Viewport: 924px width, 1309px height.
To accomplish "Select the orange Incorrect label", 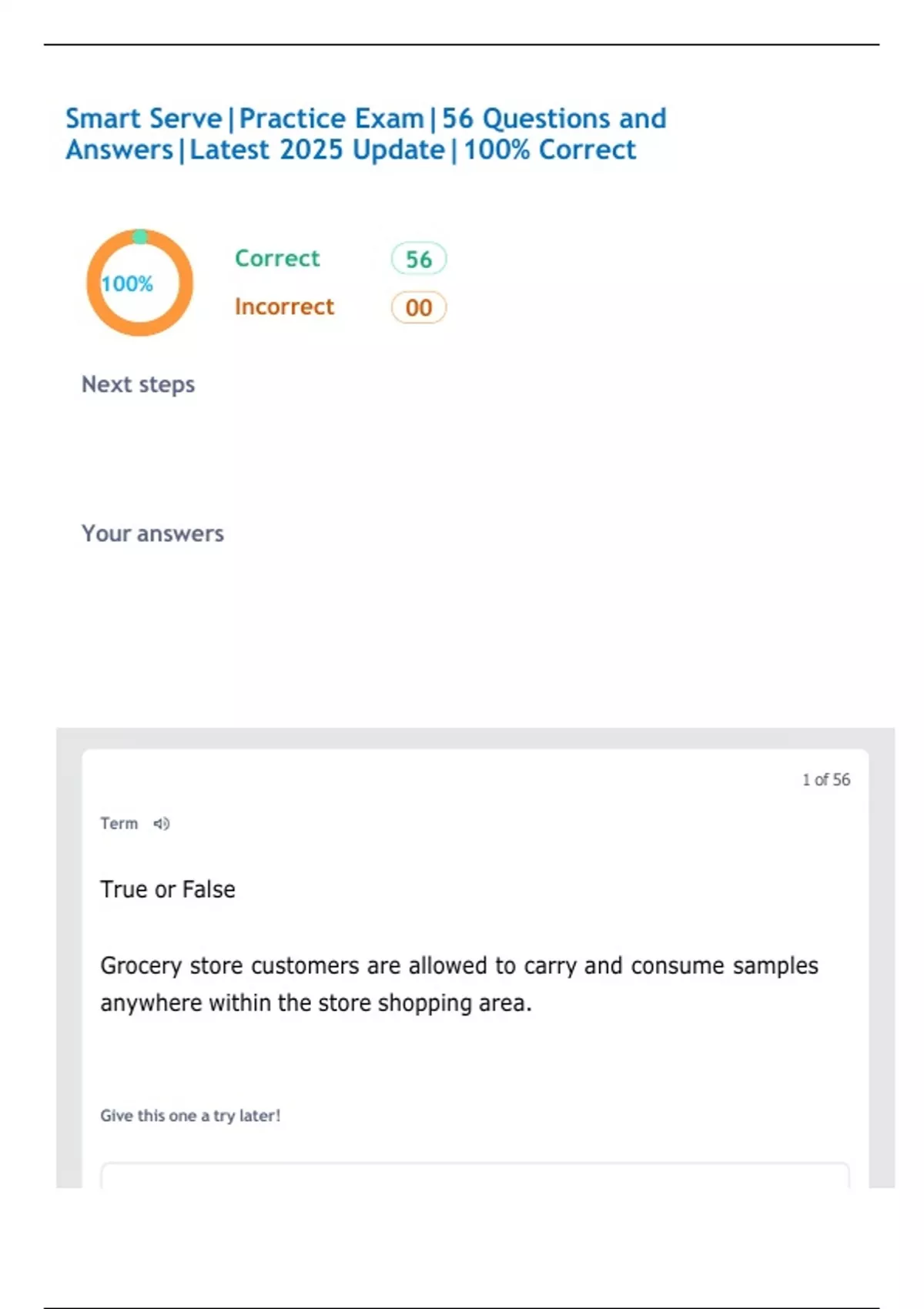I will (x=284, y=306).
